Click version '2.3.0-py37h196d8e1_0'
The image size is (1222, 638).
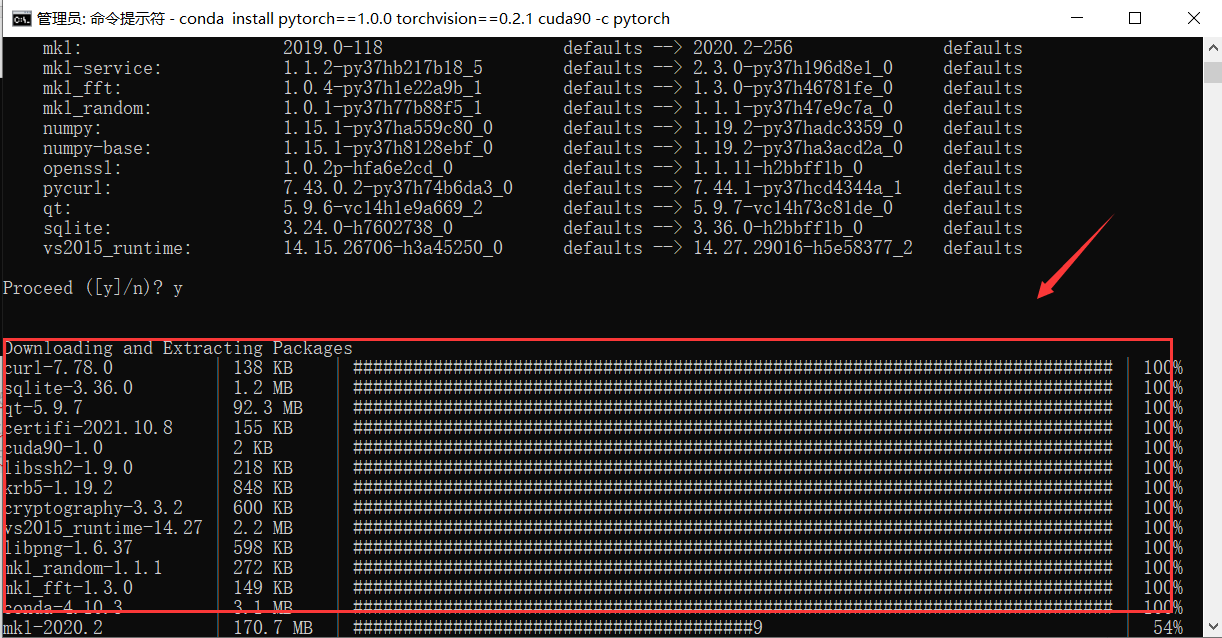(793, 68)
